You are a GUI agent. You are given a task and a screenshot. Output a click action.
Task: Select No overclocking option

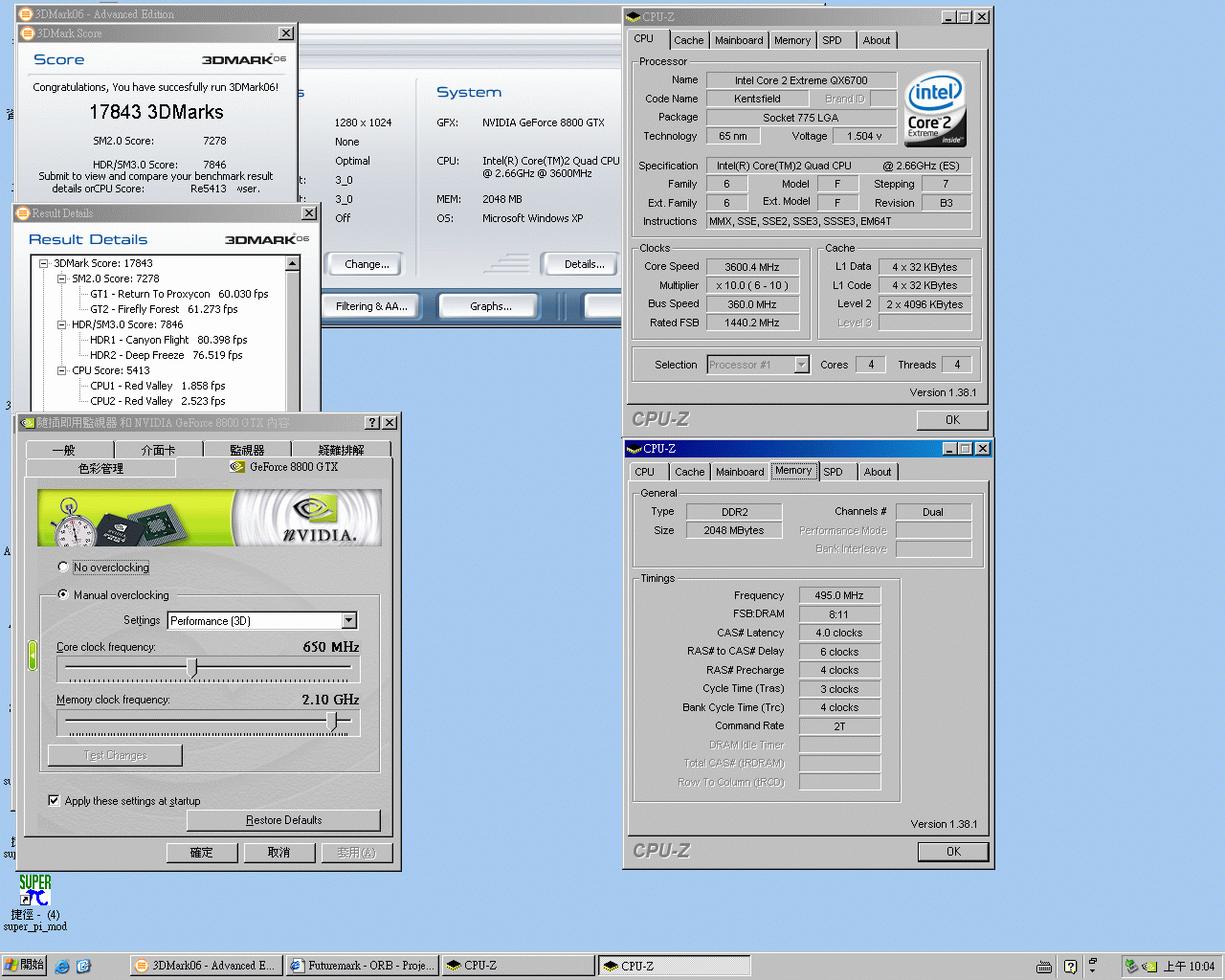[63, 567]
